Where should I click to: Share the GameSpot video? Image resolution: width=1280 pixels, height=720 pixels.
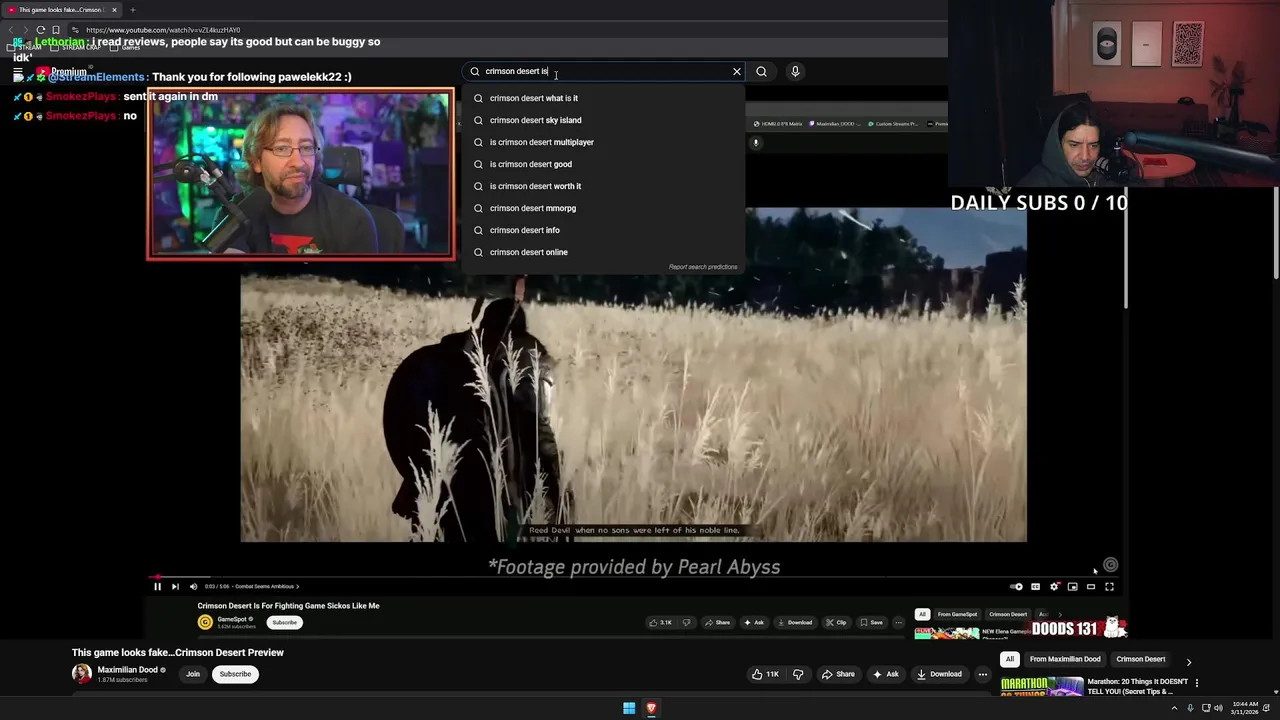tap(717, 622)
